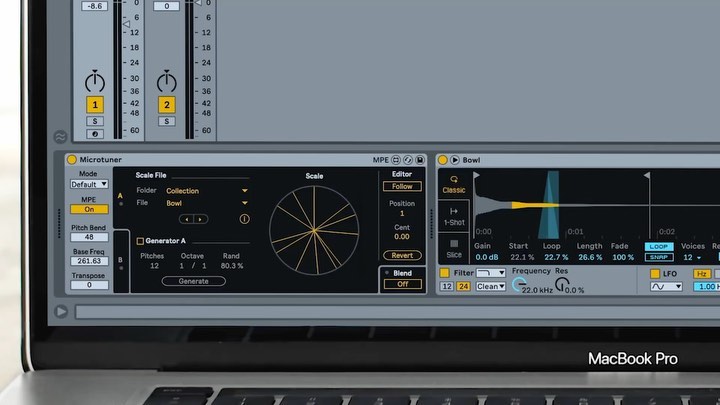The width and height of the screenshot is (720, 405).
Task: Click the track 1 arm record icon
Action: [x=95, y=133]
